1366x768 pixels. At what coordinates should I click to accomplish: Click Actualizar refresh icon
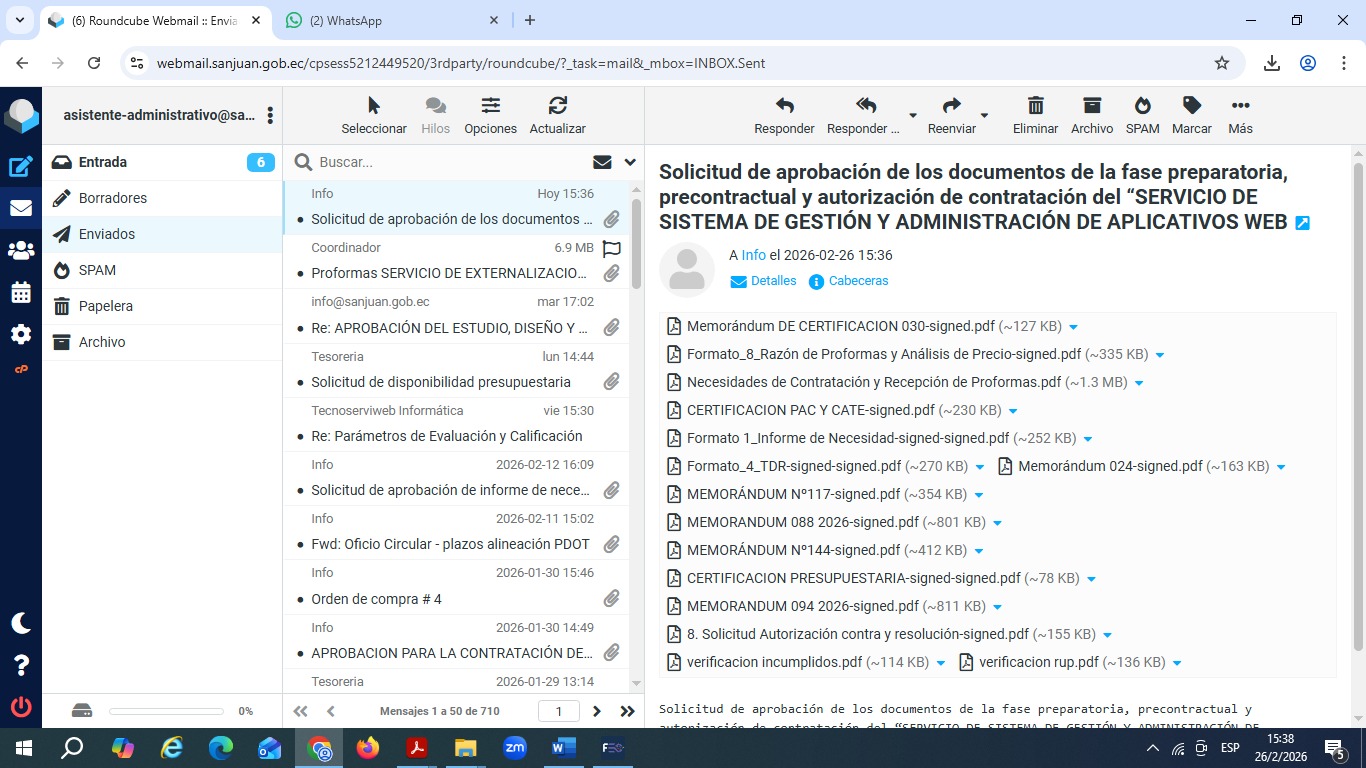pos(557,106)
